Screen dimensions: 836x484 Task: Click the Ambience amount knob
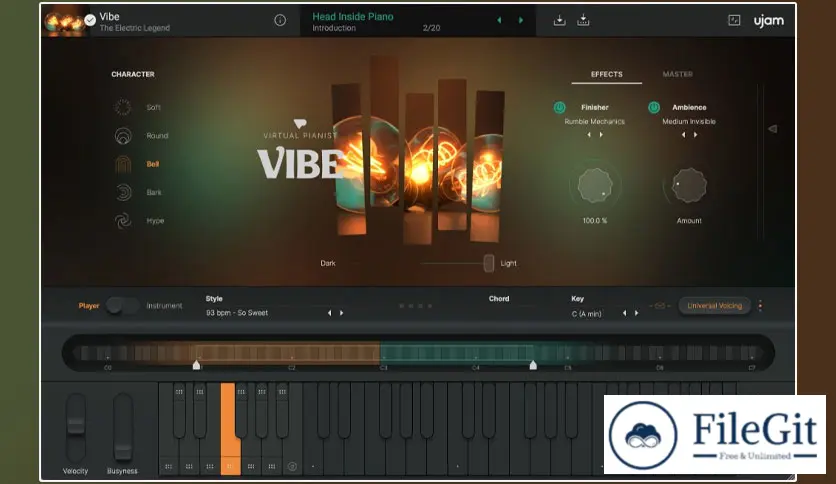pos(689,185)
